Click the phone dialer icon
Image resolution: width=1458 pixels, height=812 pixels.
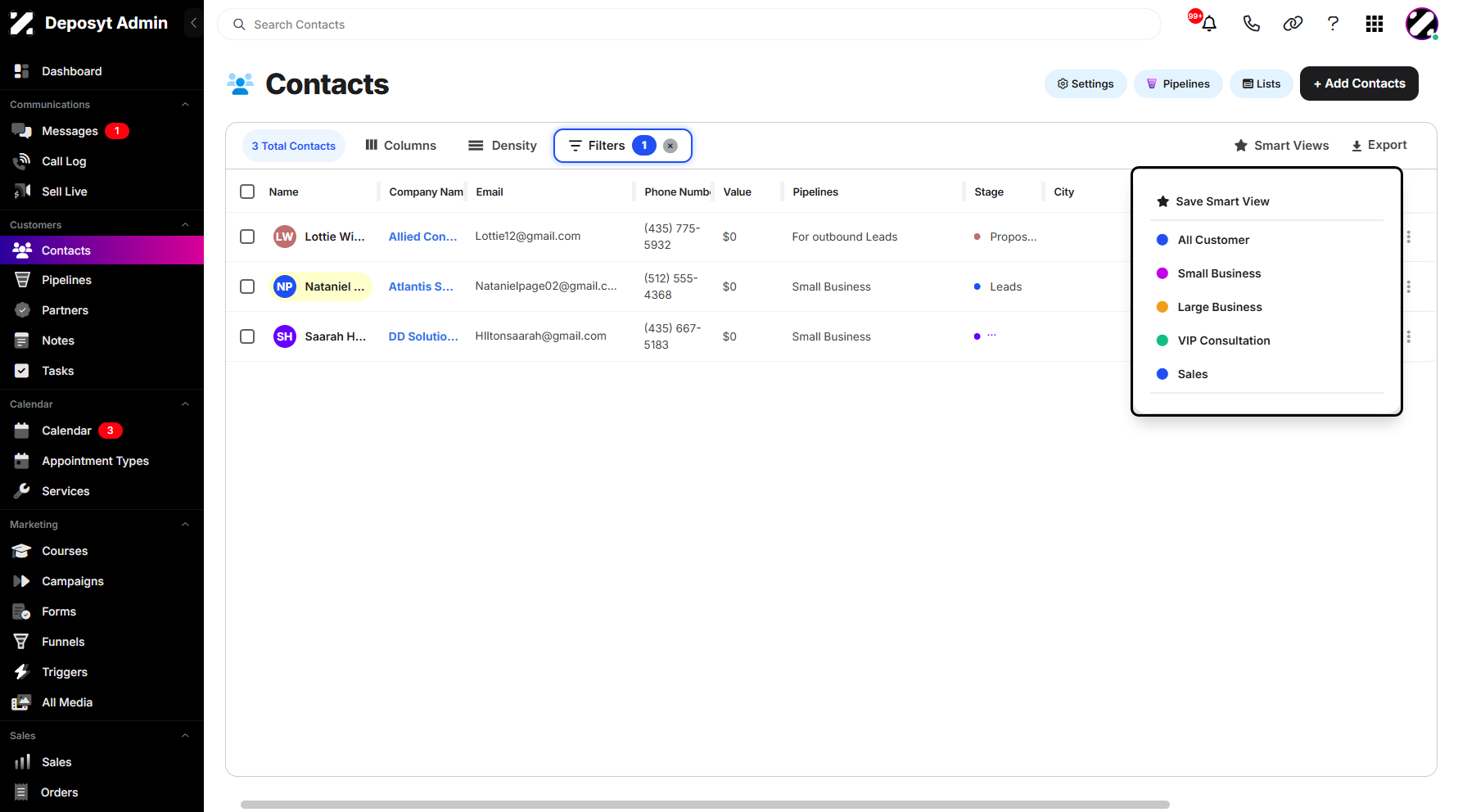click(1251, 24)
